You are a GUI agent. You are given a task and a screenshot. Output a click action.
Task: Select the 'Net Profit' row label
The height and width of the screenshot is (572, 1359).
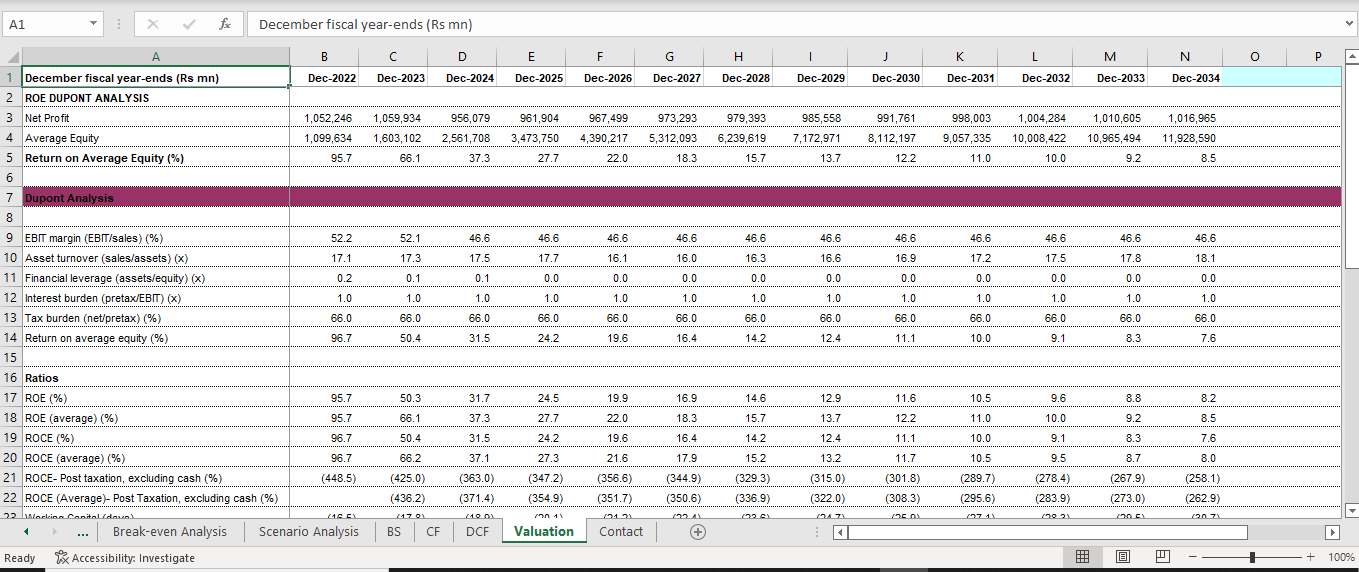[155, 118]
